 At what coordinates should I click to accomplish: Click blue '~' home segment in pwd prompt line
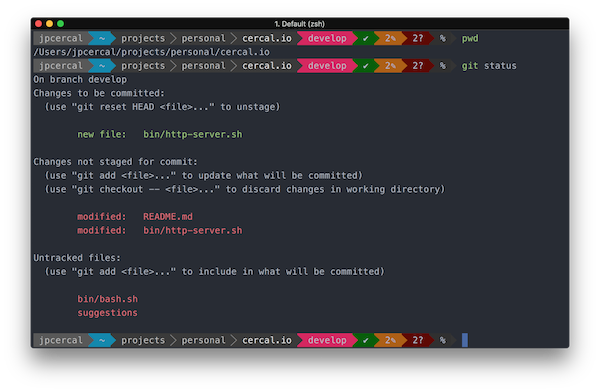click(102, 38)
